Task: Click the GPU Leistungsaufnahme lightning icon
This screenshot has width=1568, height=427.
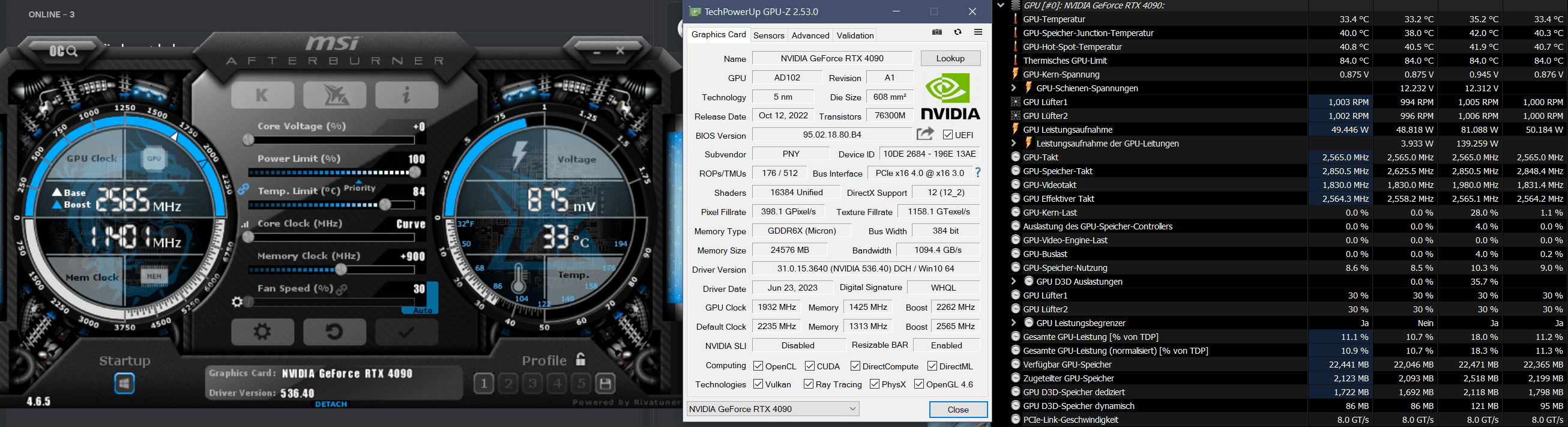Action: (x=1015, y=129)
